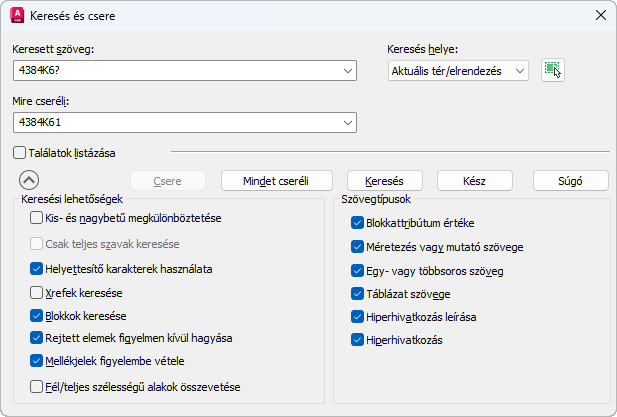Open the Keresés helye combo box
This screenshot has height=417, width=617.
coord(519,70)
